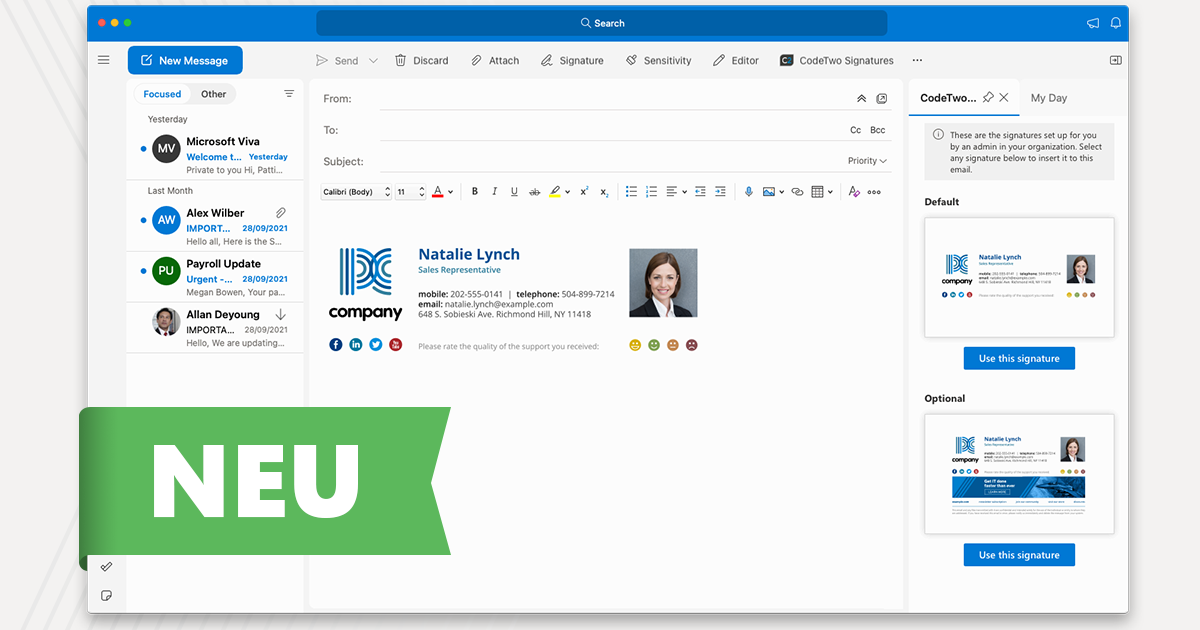The width and height of the screenshot is (1200, 630).
Task: Start dictation with the microphone icon
Action: pos(748,192)
